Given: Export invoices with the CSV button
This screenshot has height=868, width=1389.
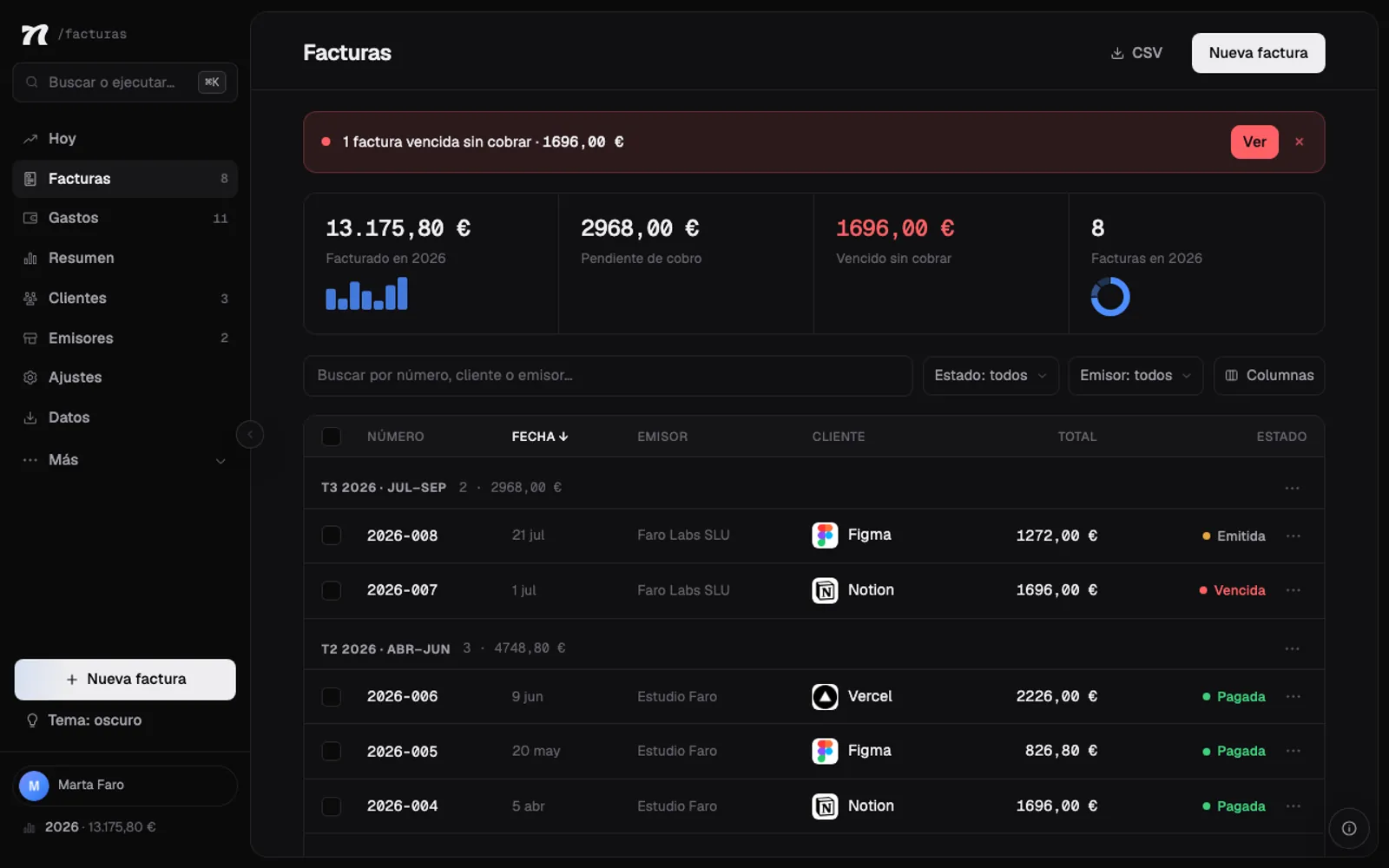Looking at the screenshot, I should (1136, 53).
